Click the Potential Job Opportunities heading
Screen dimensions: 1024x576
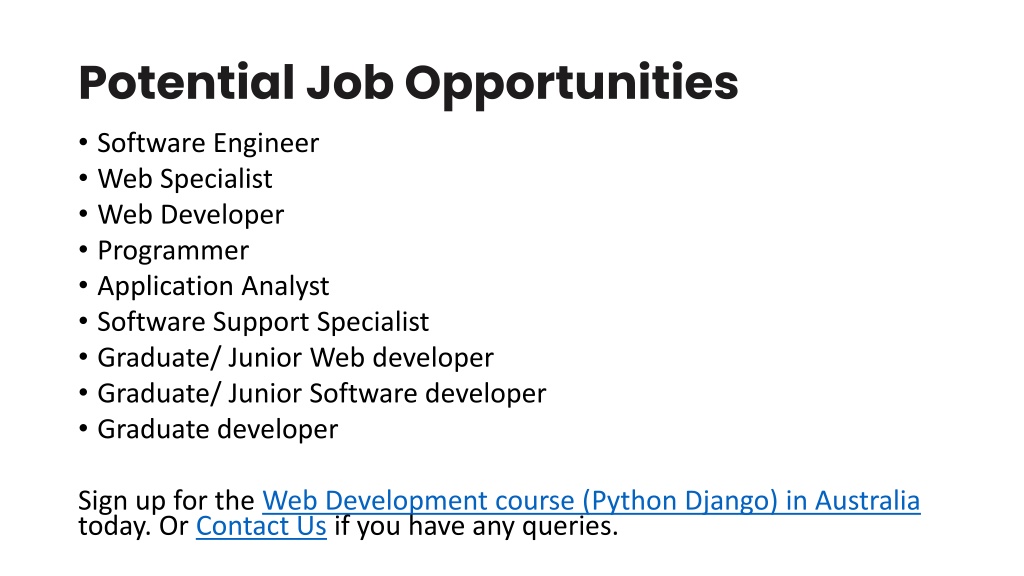point(408,84)
